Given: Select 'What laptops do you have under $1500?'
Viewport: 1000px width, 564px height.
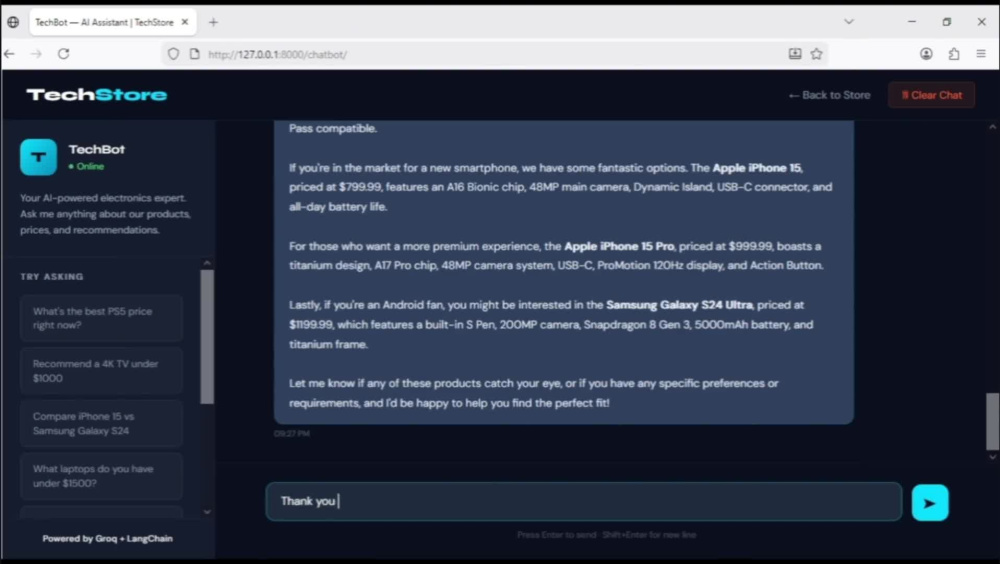Looking at the screenshot, I should (101, 476).
